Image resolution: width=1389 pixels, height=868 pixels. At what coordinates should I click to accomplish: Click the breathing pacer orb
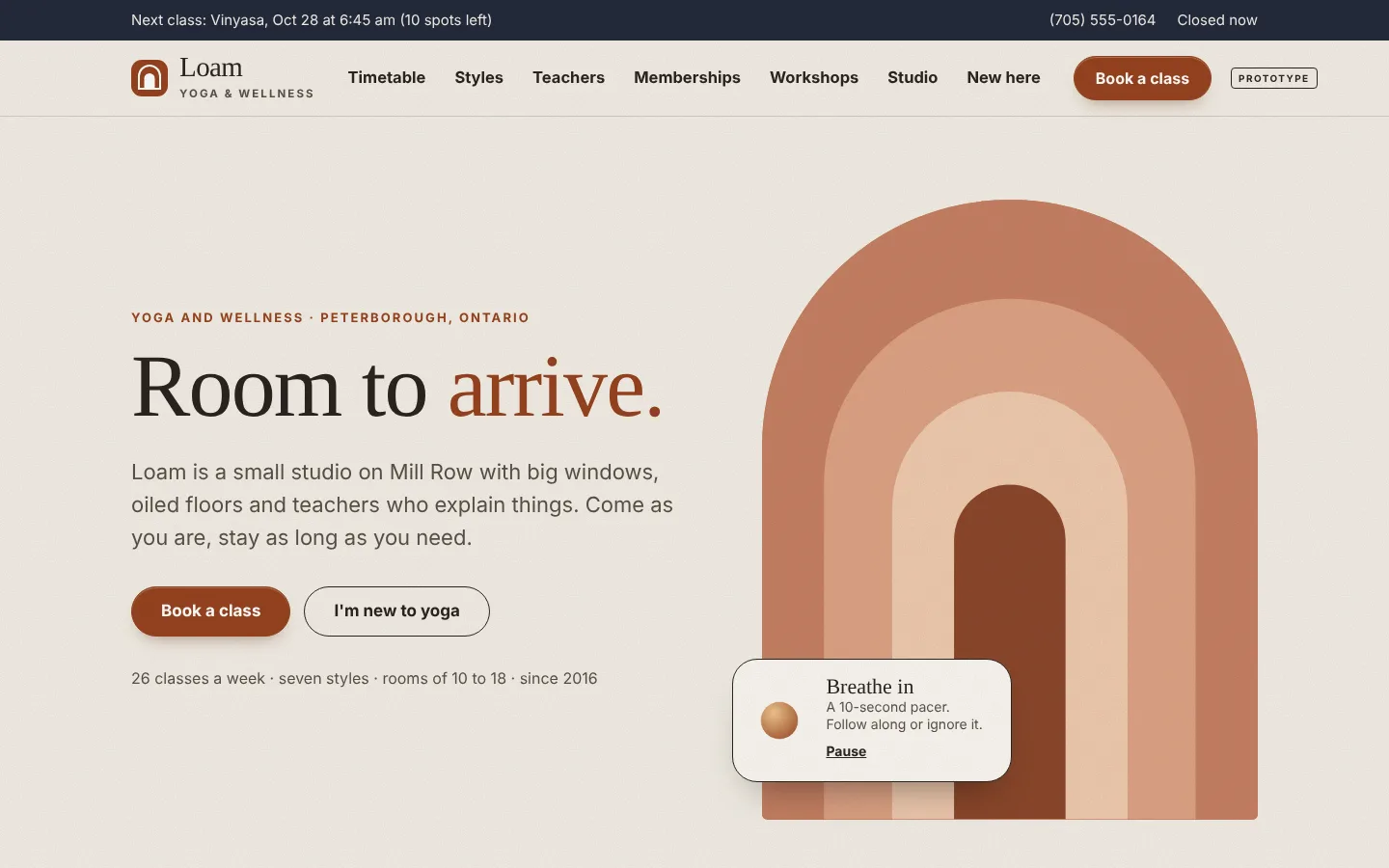click(x=779, y=720)
